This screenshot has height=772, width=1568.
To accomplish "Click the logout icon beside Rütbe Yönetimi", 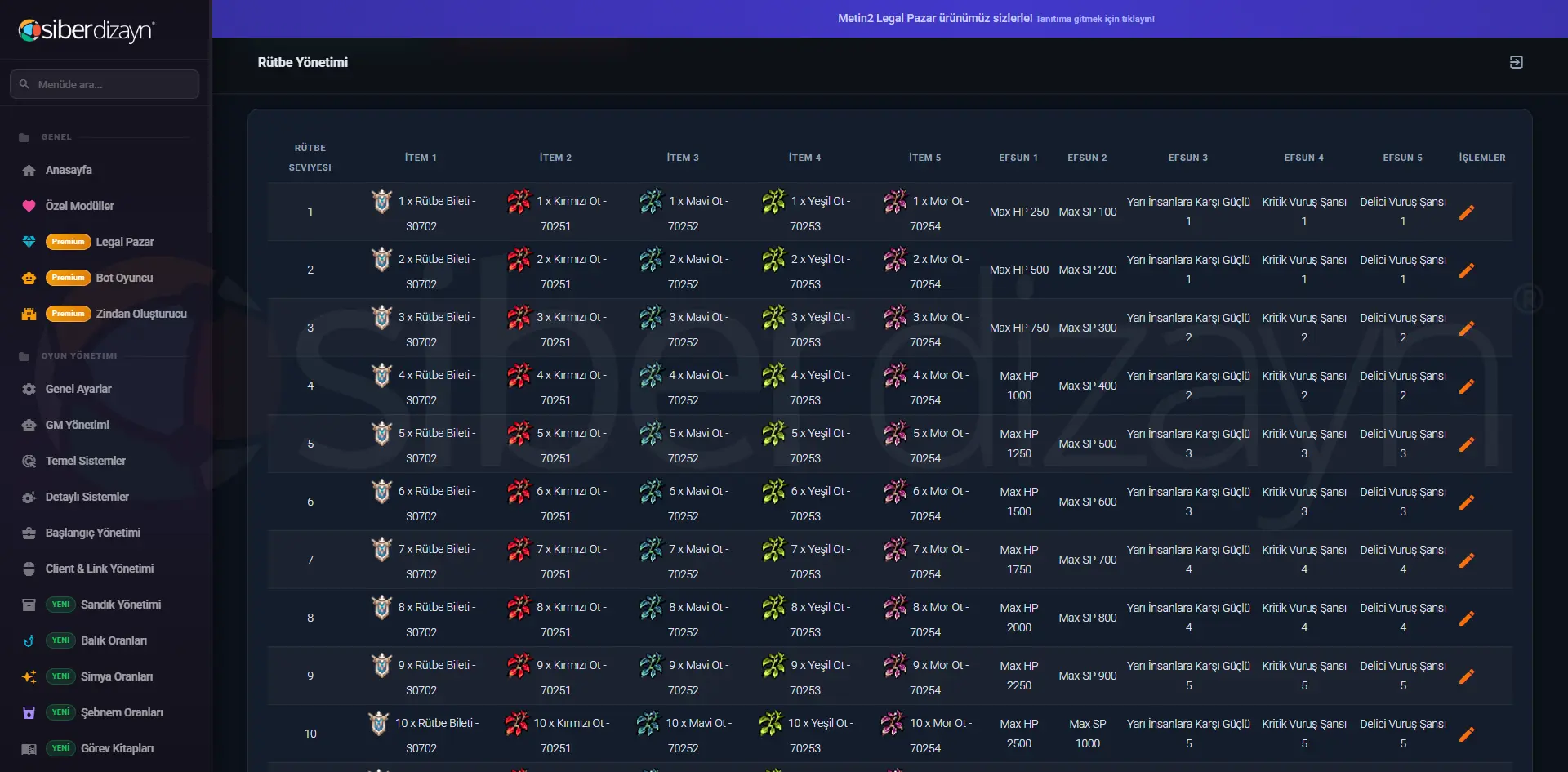I will pos(1516,62).
